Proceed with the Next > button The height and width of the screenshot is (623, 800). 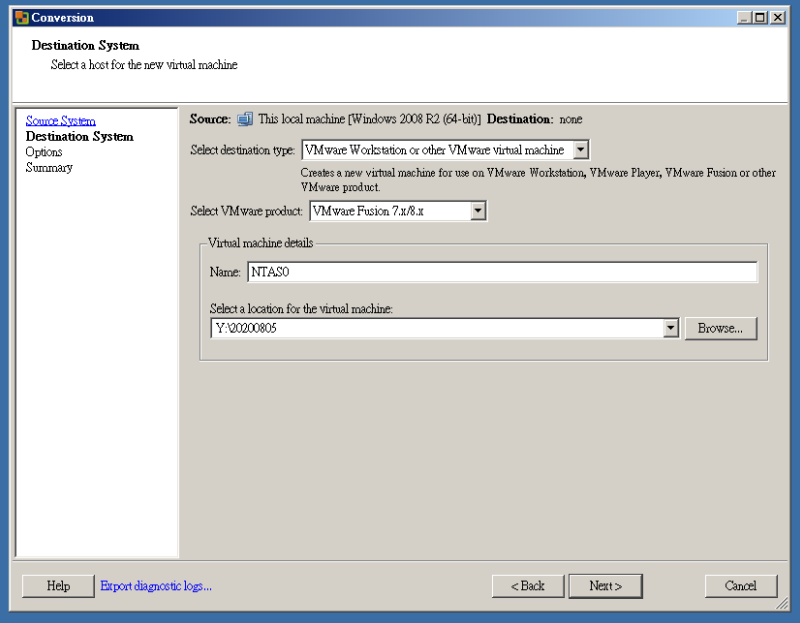click(606, 586)
